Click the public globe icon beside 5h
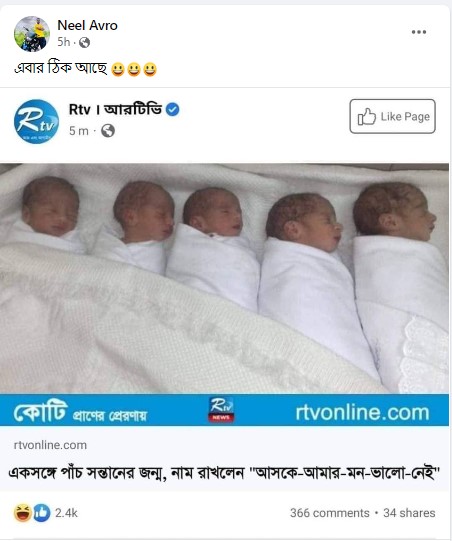452x541 pixels. pos(85,42)
